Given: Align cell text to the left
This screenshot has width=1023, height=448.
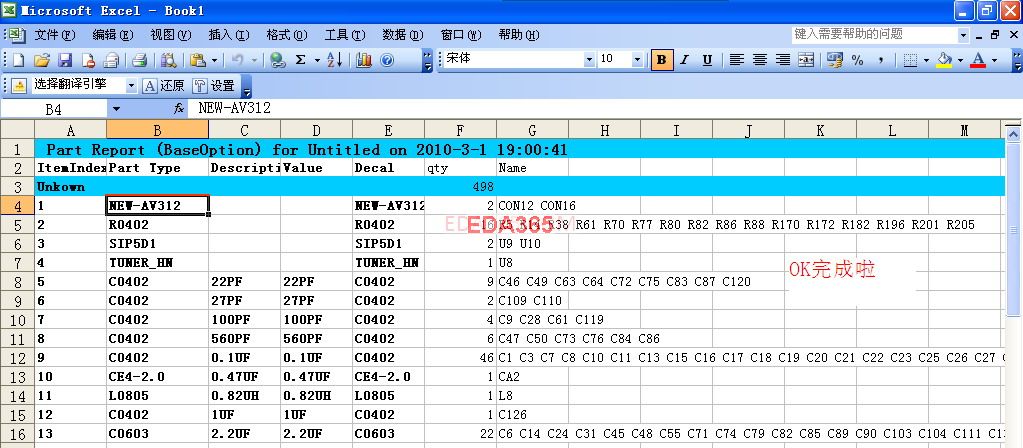Looking at the screenshot, I should [737, 60].
